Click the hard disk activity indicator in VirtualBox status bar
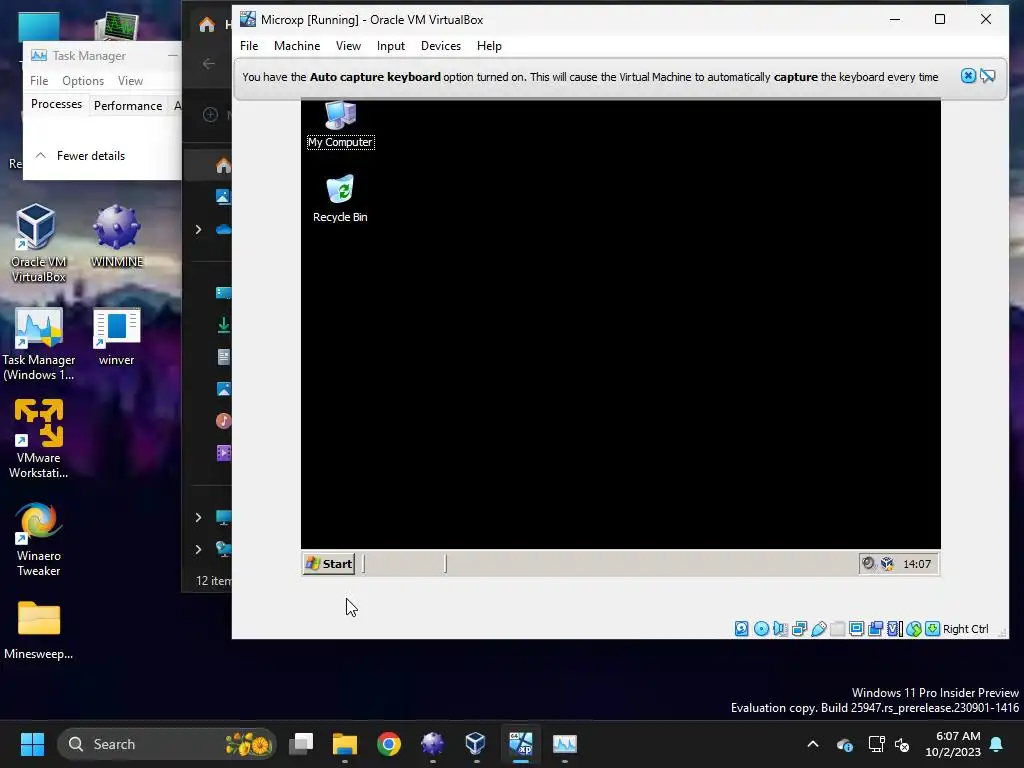The height and width of the screenshot is (768, 1024). pyautogui.click(x=741, y=629)
